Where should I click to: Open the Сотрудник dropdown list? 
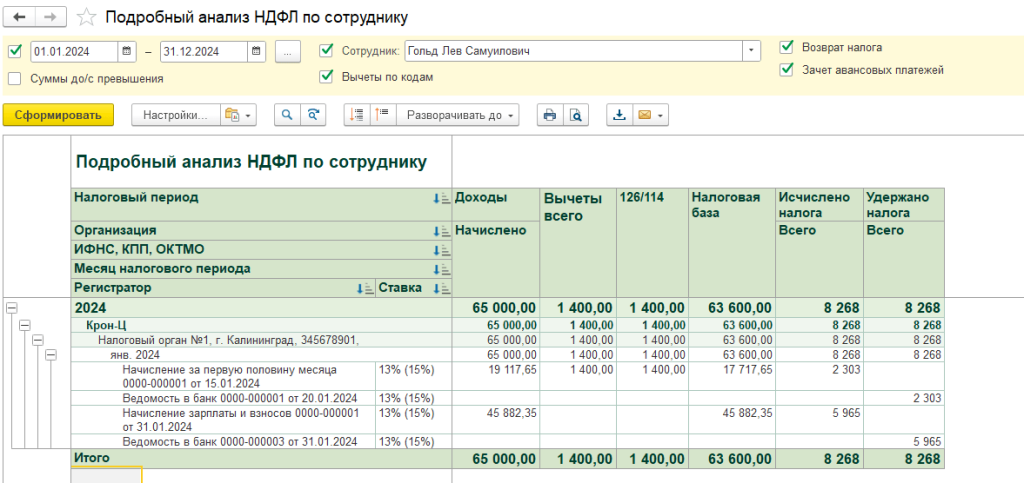(x=751, y=51)
